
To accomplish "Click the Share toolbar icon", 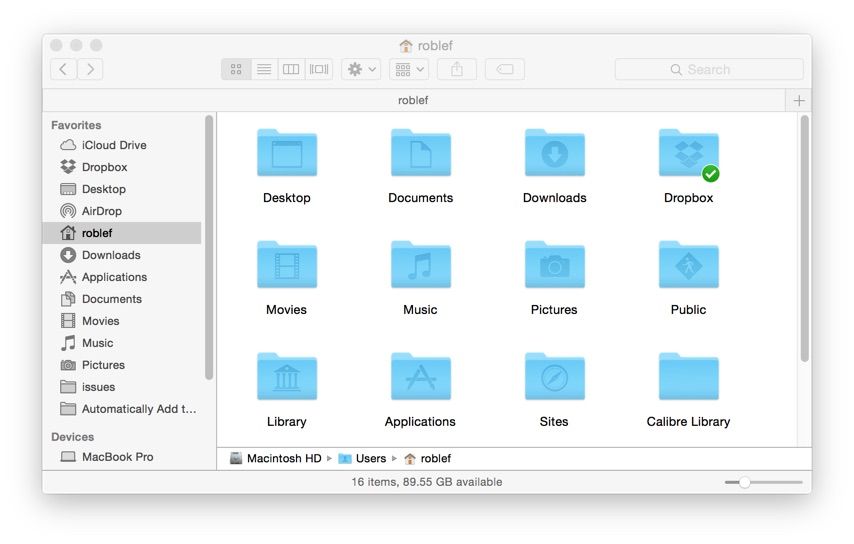I will click(457, 69).
